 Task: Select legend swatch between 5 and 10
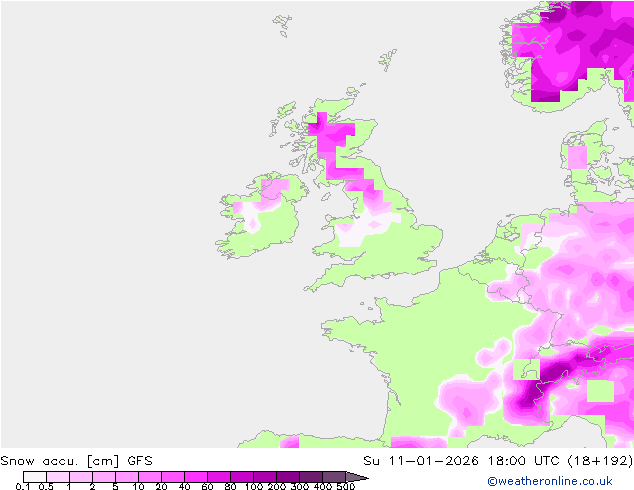[127, 477]
